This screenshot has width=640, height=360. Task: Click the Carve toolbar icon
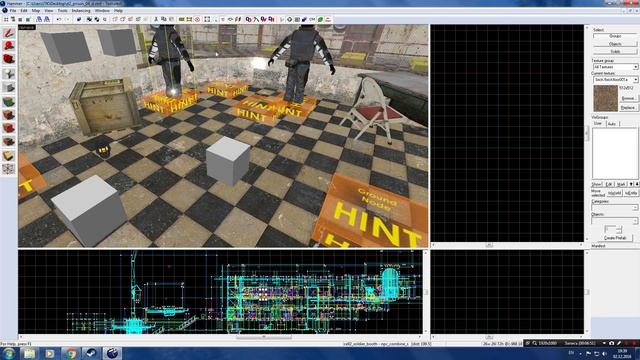79,19
